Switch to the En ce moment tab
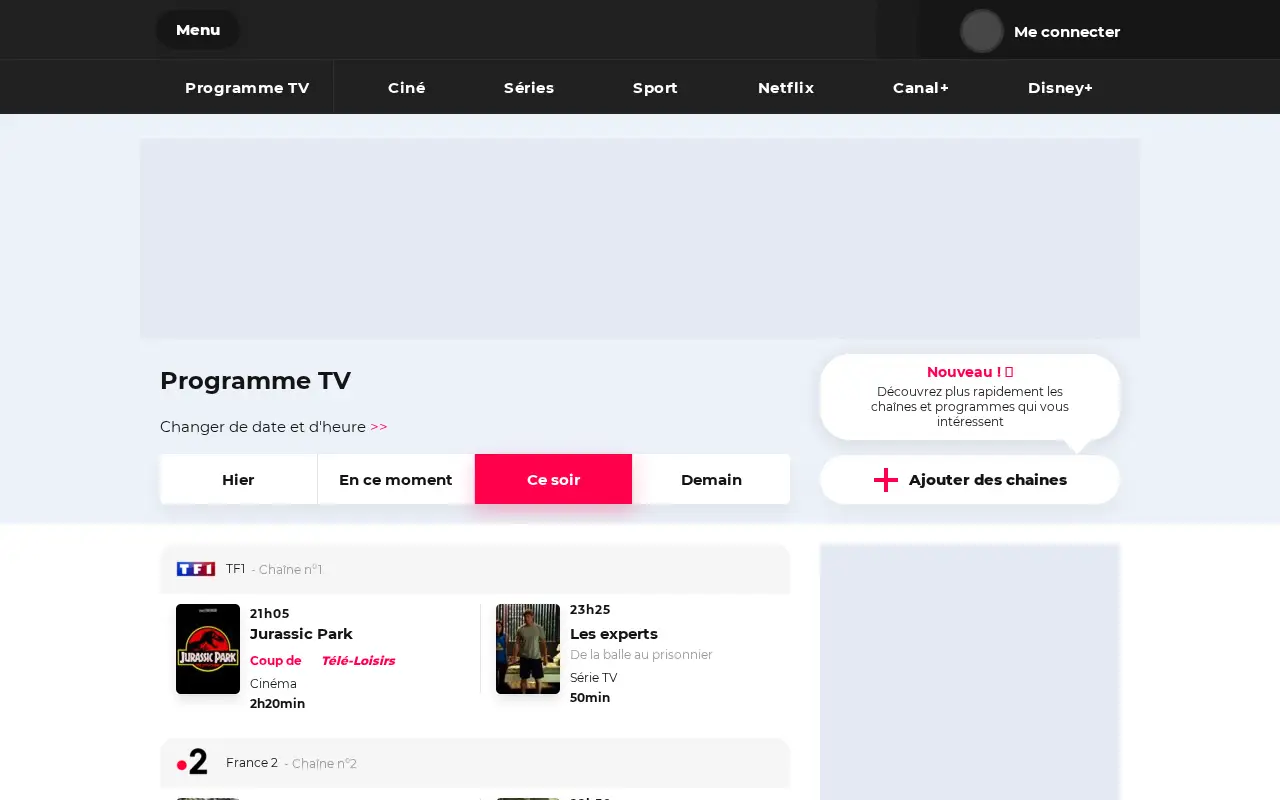This screenshot has height=800, width=1280. coord(396,479)
